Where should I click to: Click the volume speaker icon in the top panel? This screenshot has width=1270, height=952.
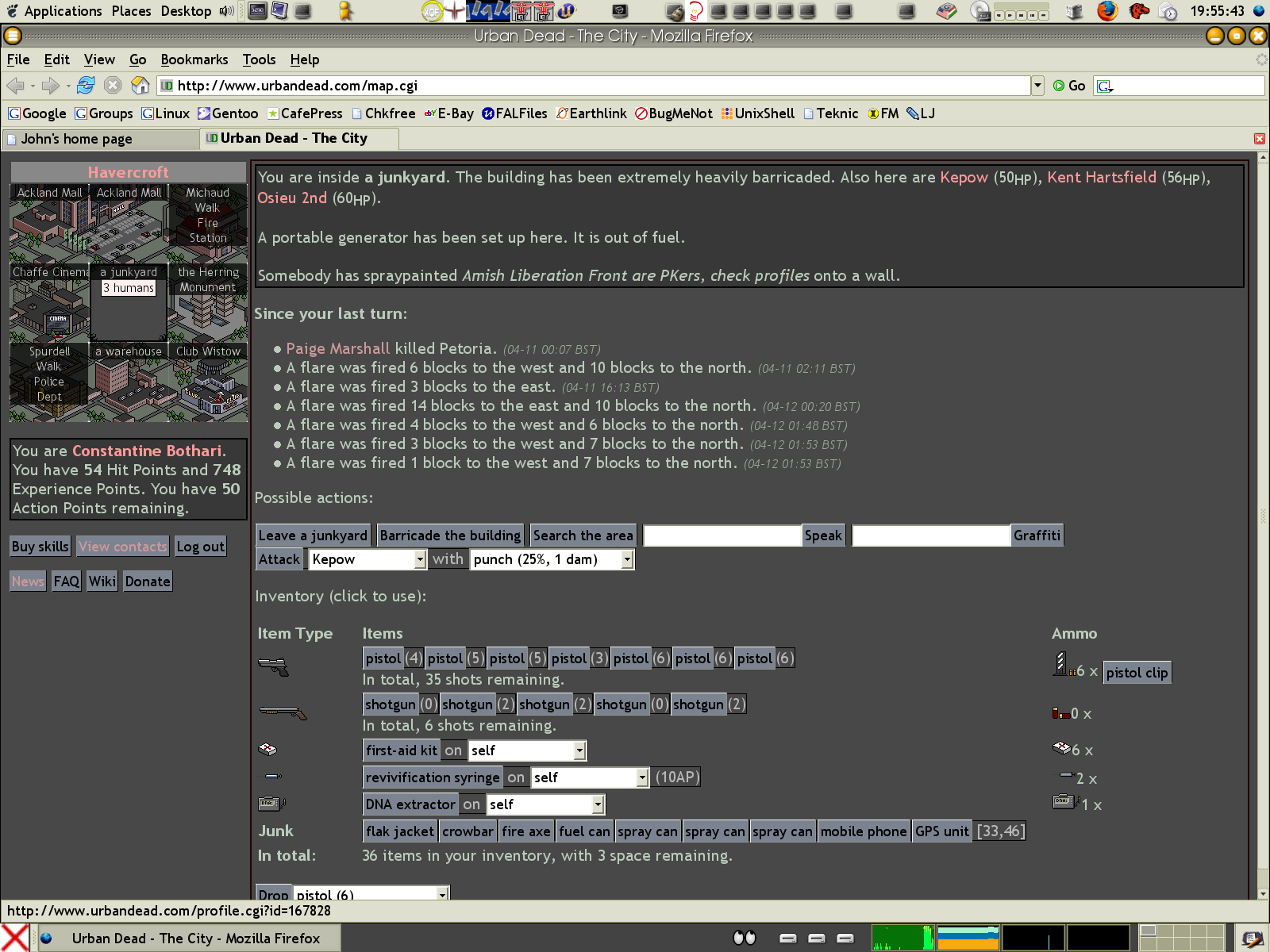click(x=226, y=11)
